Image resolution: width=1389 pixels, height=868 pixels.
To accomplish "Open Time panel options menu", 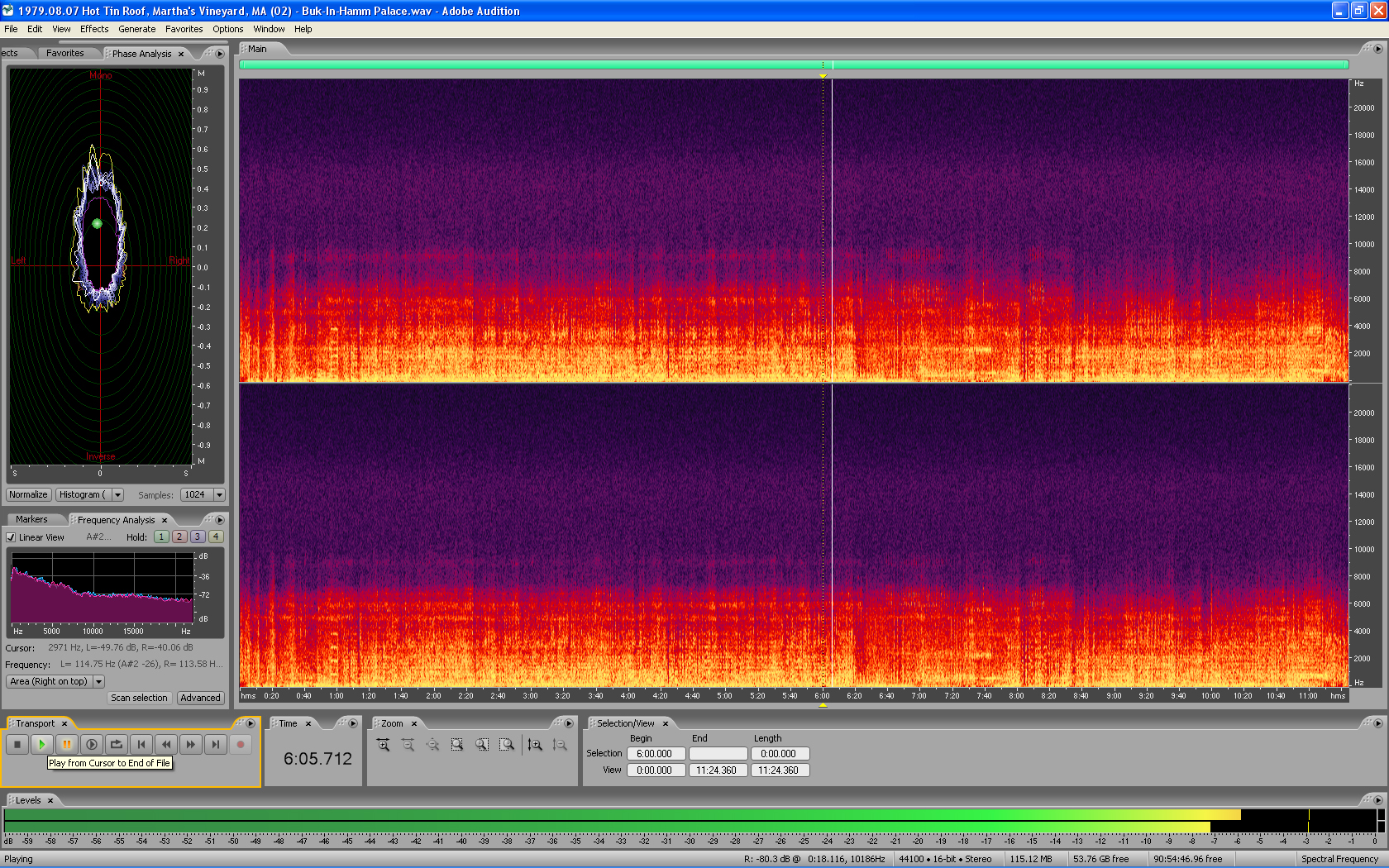I will [353, 723].
